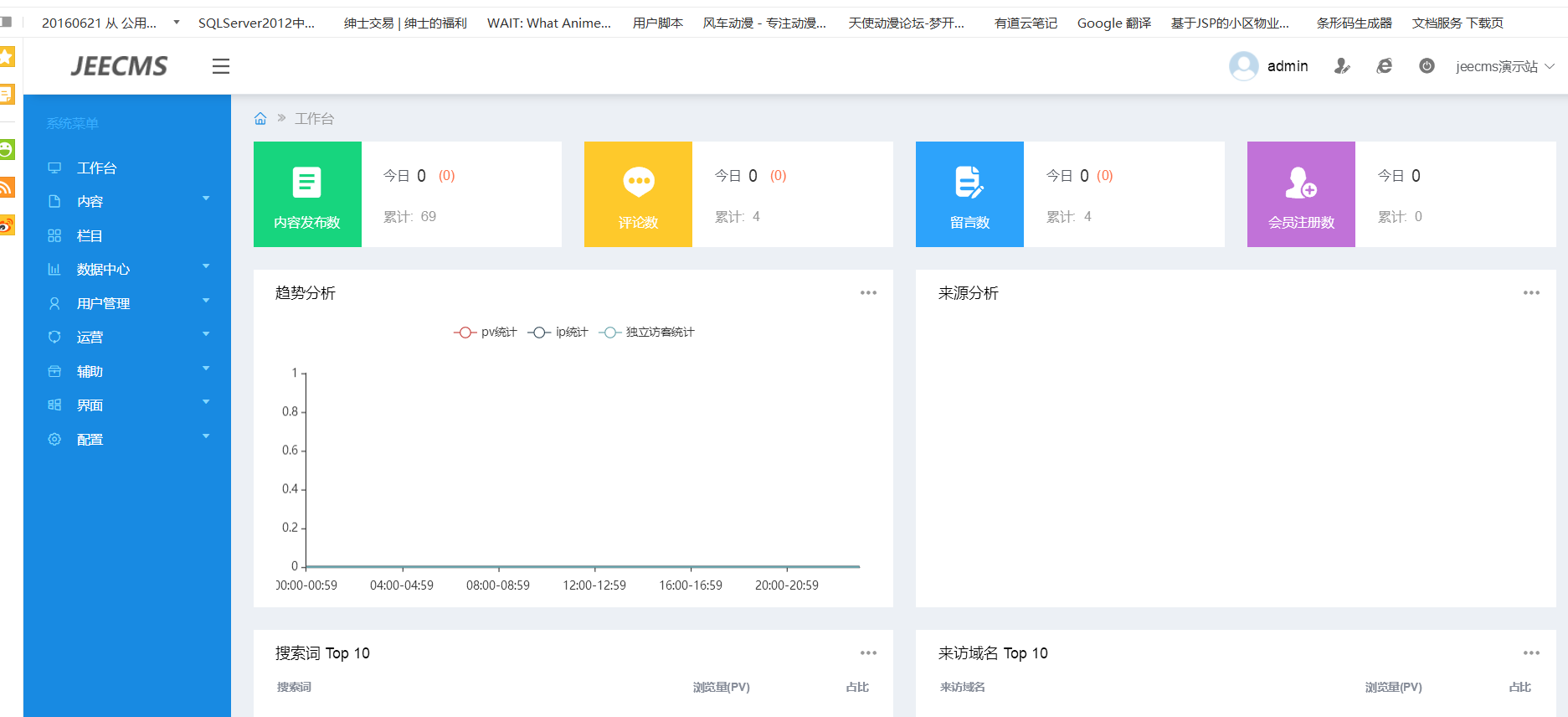This screenshot has height=717, width=1568.
Task: Open the browser view site icon
Action: [1384, 66]
